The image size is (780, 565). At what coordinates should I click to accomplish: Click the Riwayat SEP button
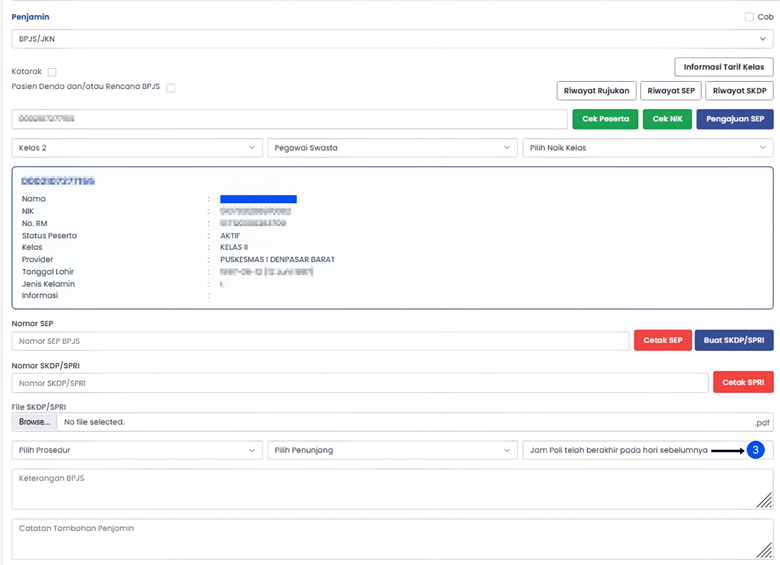pyautogui.click(x=670, y=91)
